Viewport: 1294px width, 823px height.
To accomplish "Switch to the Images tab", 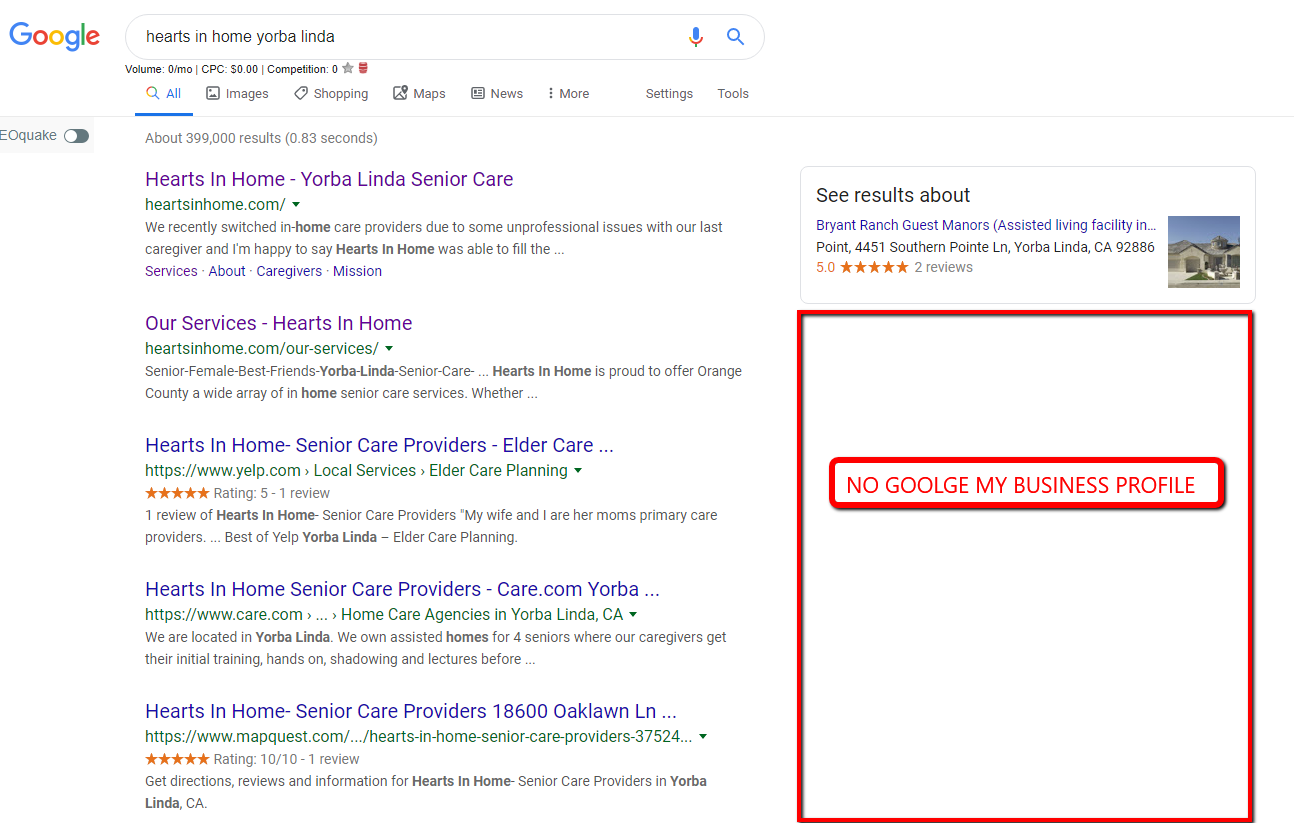I will click(237, 93).
